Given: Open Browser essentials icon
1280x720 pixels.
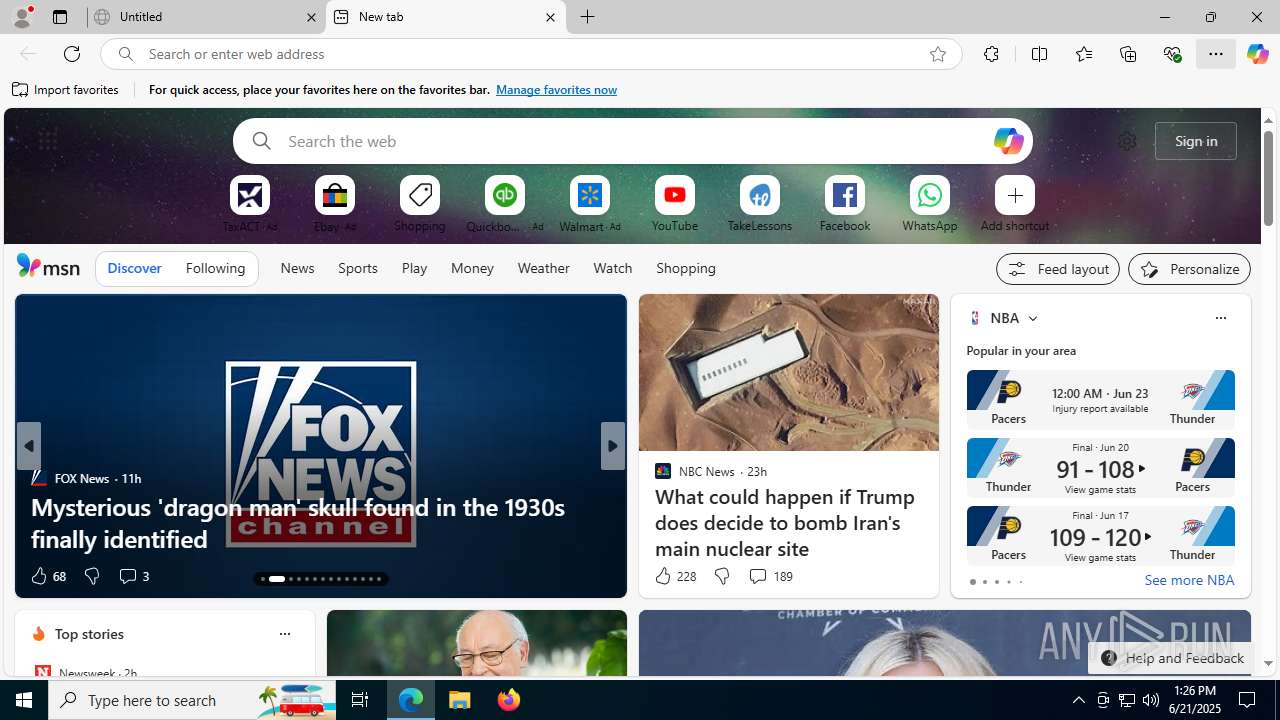Looking at the screenshot, I should pos(1172,54).
